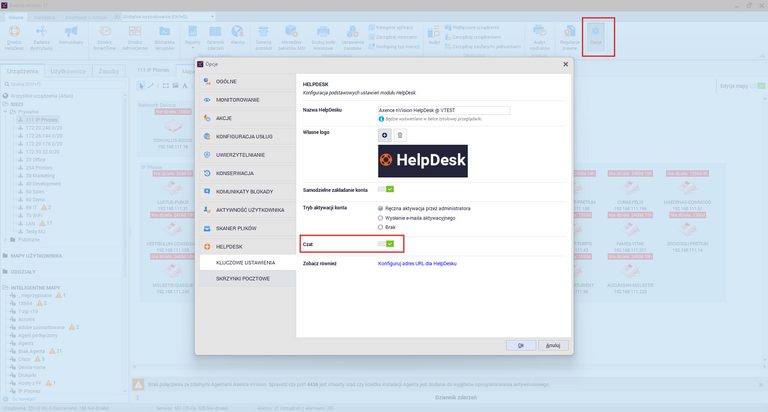Click the add custom logo plus icon
Image resolution: width=768 pixels, height=412 pixels.
tap(384, 135)
